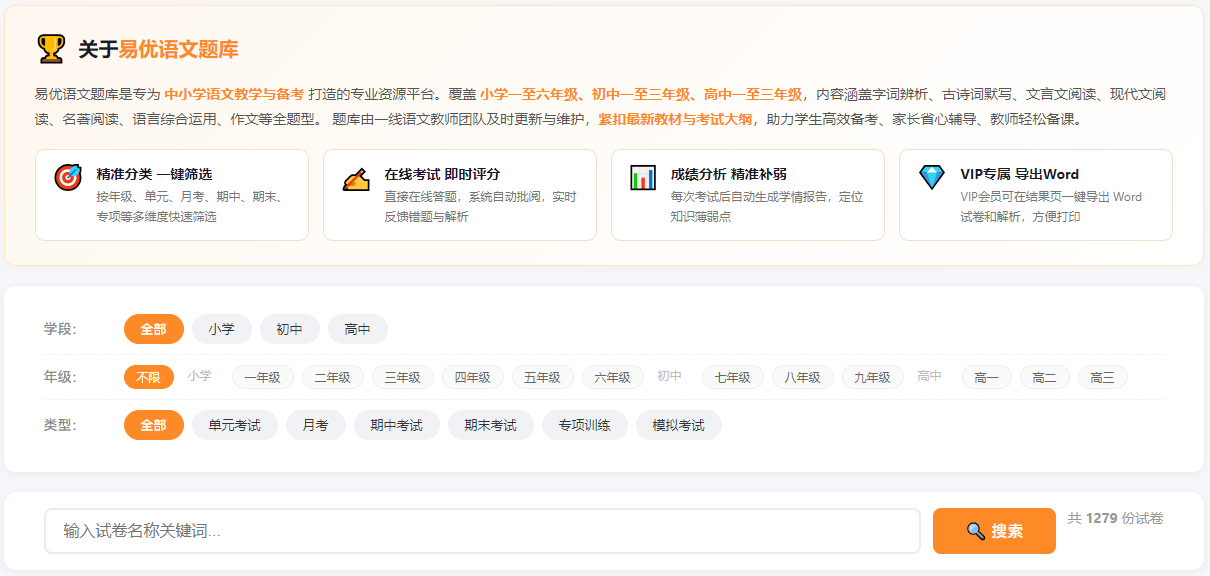Viewport: 1210px width, 576px height.
Task: Click the 年级: filter label
Action: pos(60,377)
